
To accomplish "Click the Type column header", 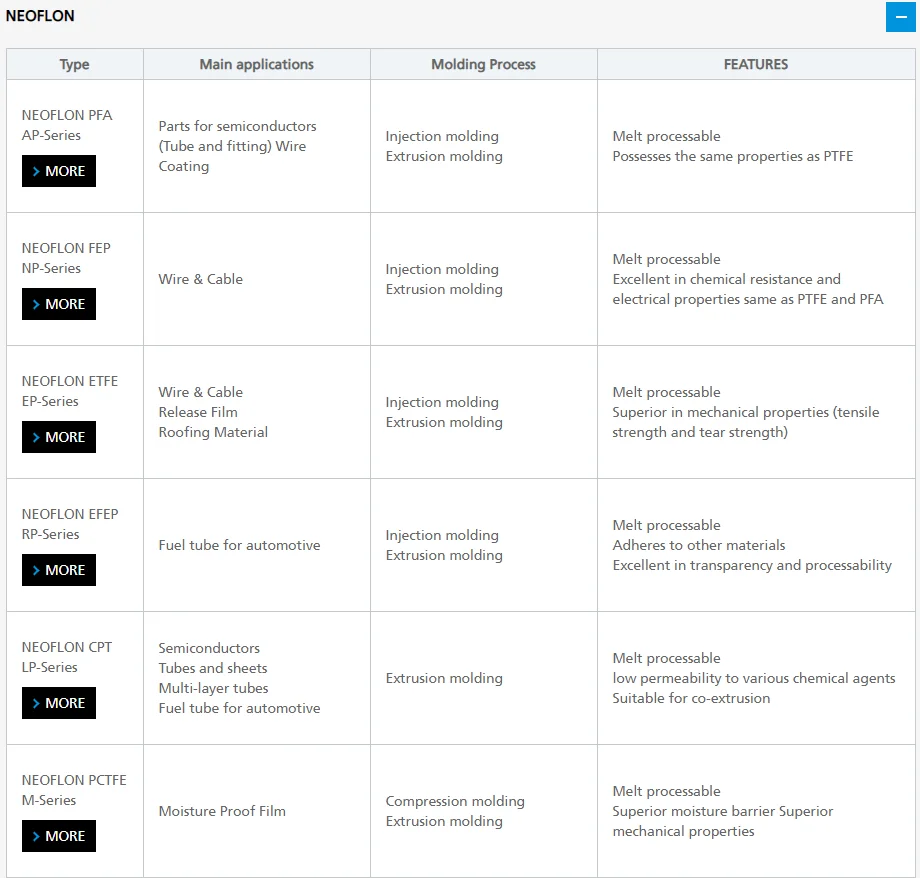I will [74, 64].
